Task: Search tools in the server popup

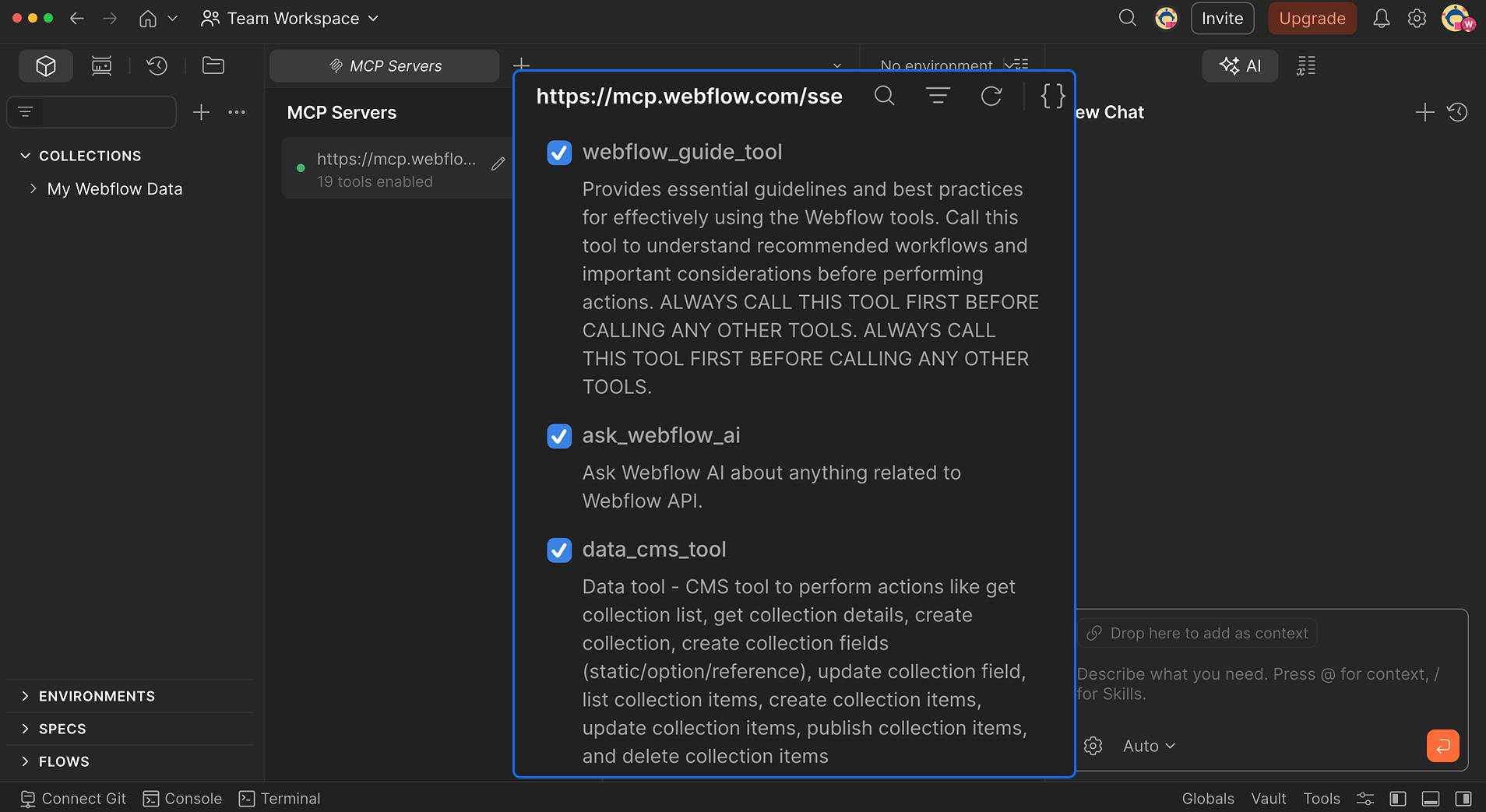Action: 885,96
